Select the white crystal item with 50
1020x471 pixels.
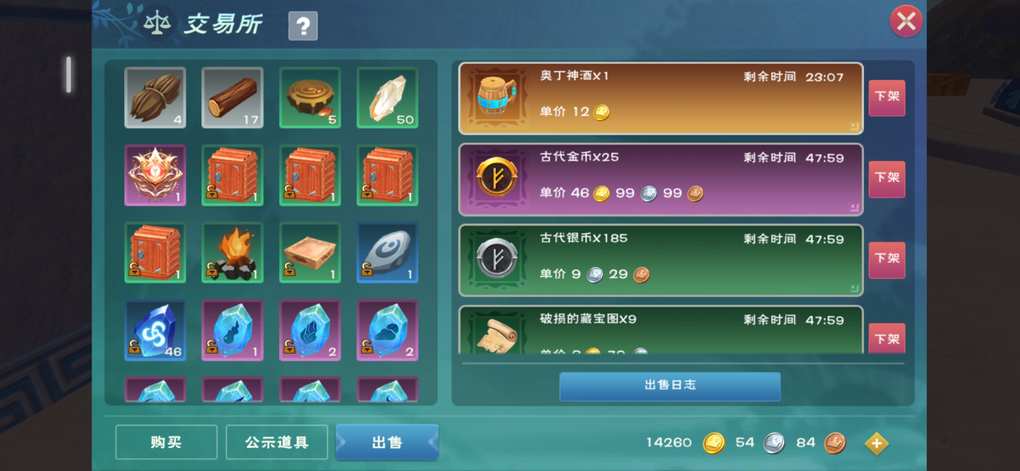(388, 98)
